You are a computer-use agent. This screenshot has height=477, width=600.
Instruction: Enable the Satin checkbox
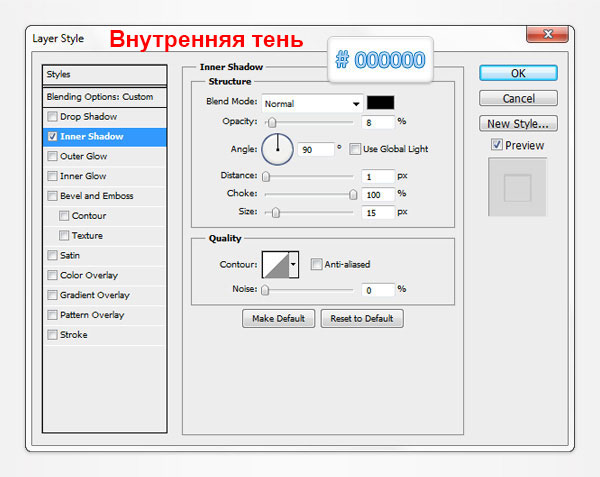click(52, 255)
